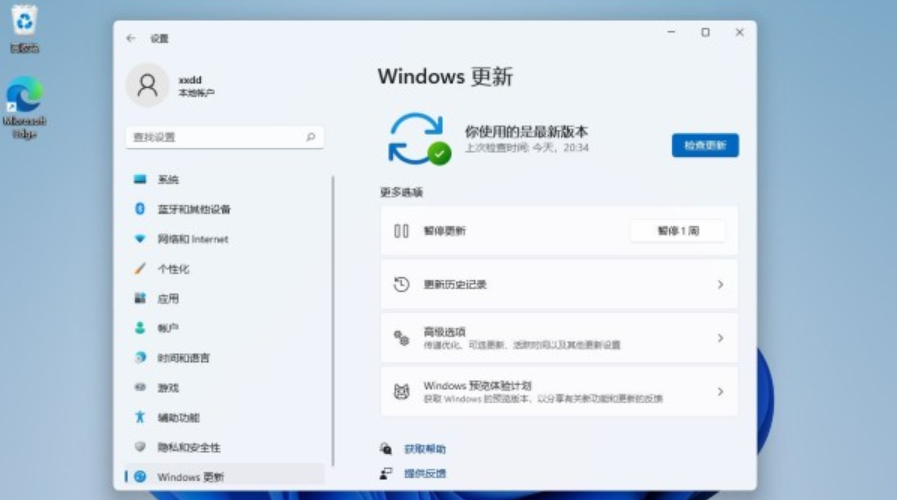Click the 系统 monitor icon
The width and height of the screenshot is (898, 500).
140,179
